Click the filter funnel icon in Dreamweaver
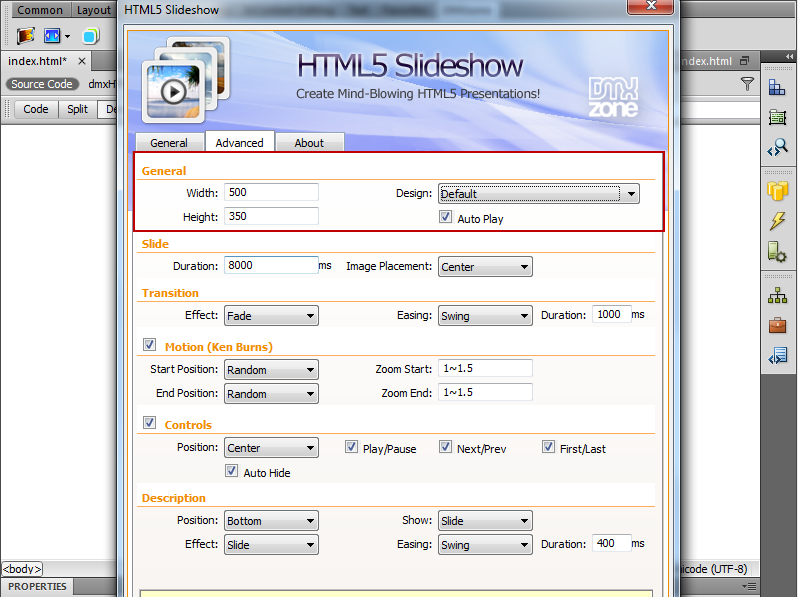Viewport: 798px width, 597px height. point(747,83)
